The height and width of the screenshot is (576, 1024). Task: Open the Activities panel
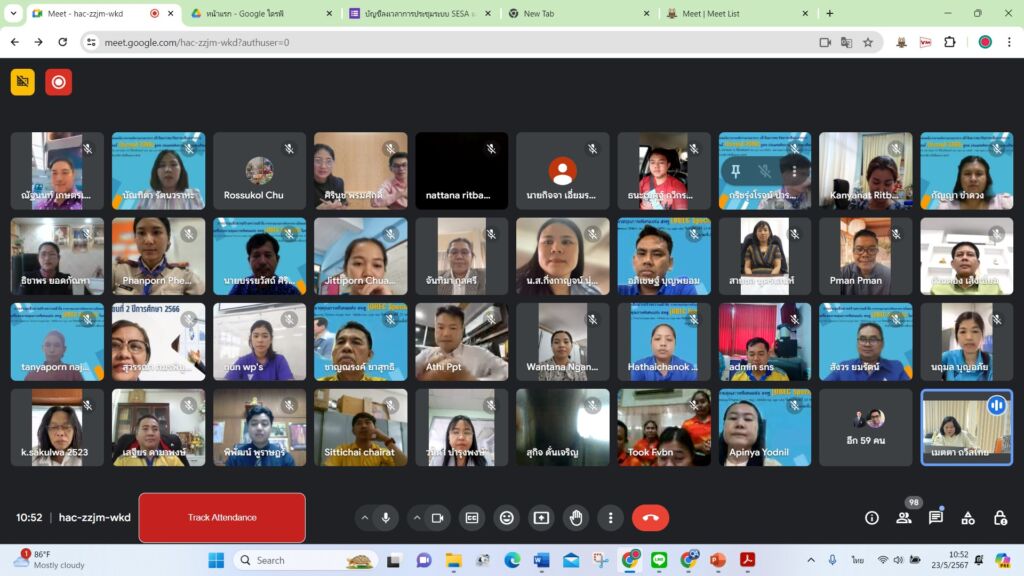pyautogui.click(x=968, y=518)
